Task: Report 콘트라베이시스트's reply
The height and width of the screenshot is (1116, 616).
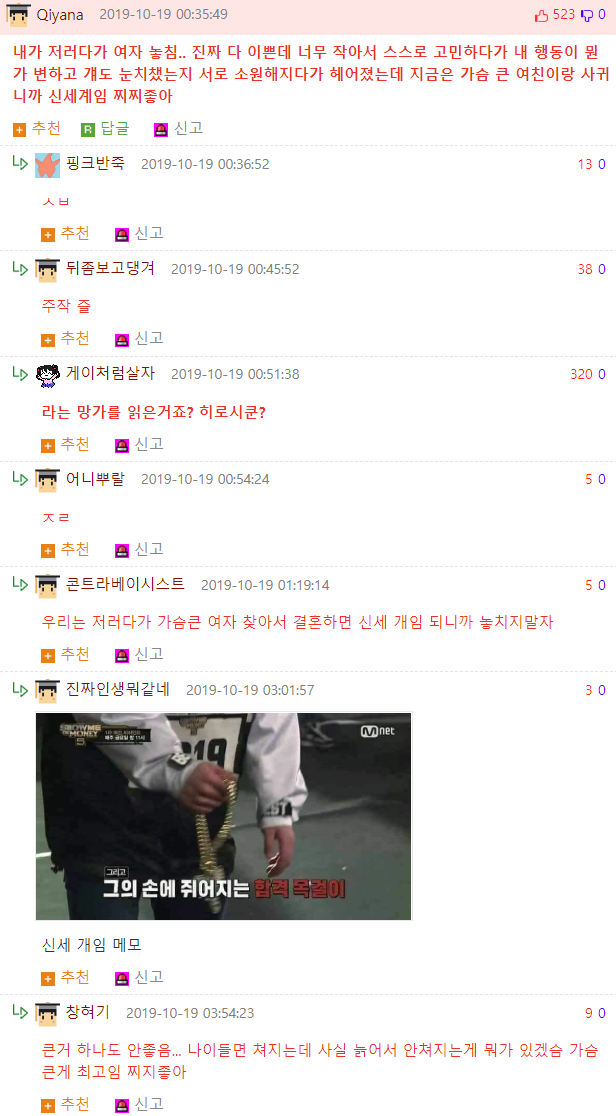Action: [140, 653]
